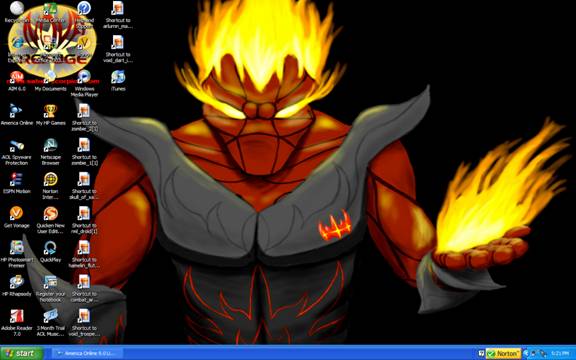Click the Norton tray indicator

[504, 353]
